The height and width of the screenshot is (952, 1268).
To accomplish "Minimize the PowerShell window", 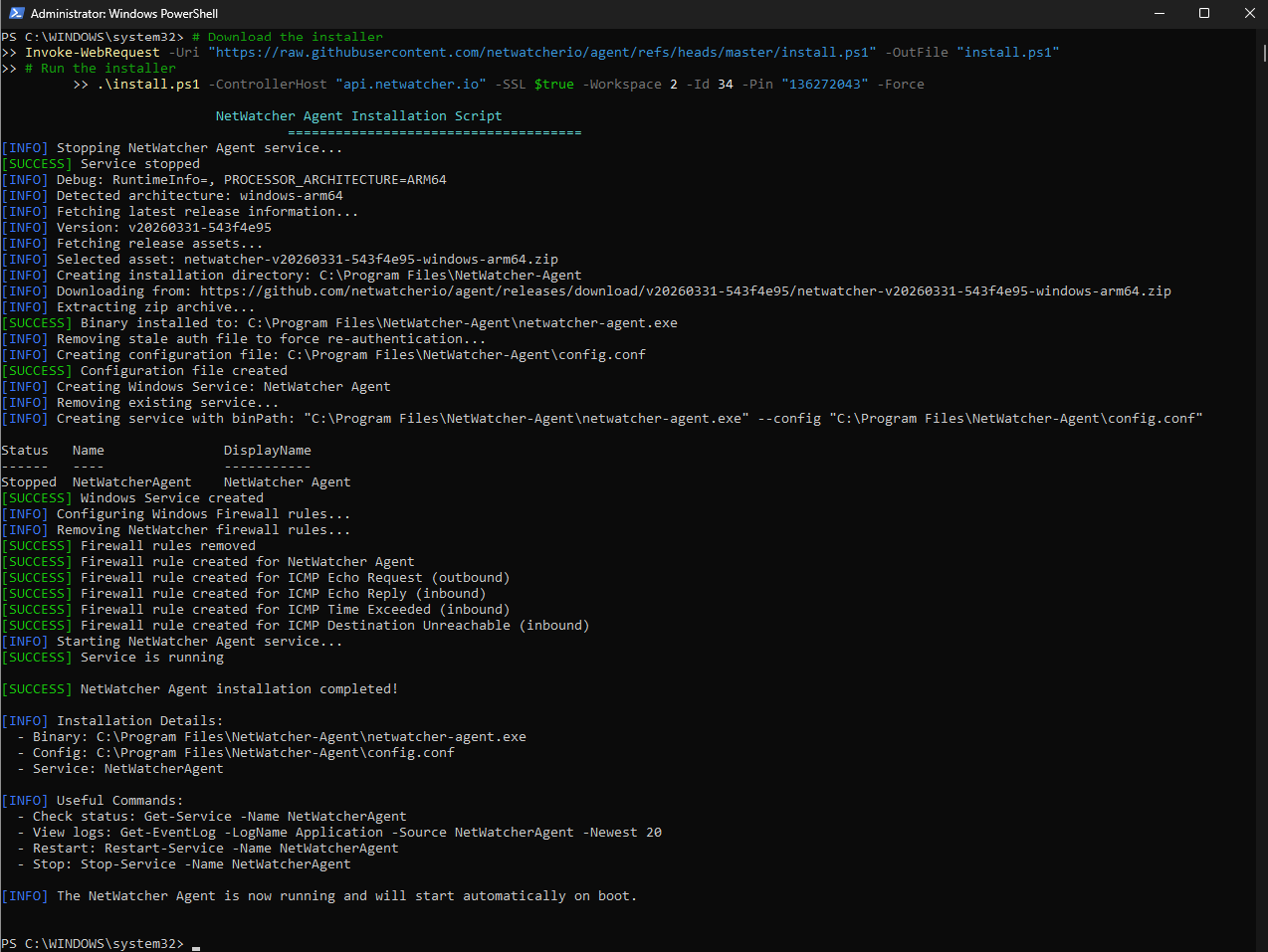I will [x=1159, y=13].
